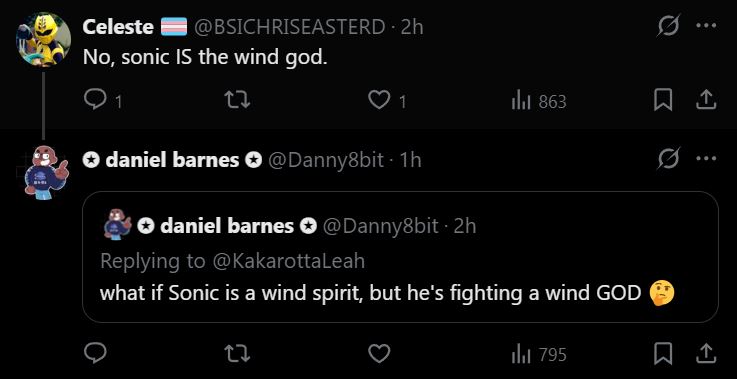Retweet Celeste's tweet
The width and height of the screenshot is (737, 379).
click(x=237, y=101)
